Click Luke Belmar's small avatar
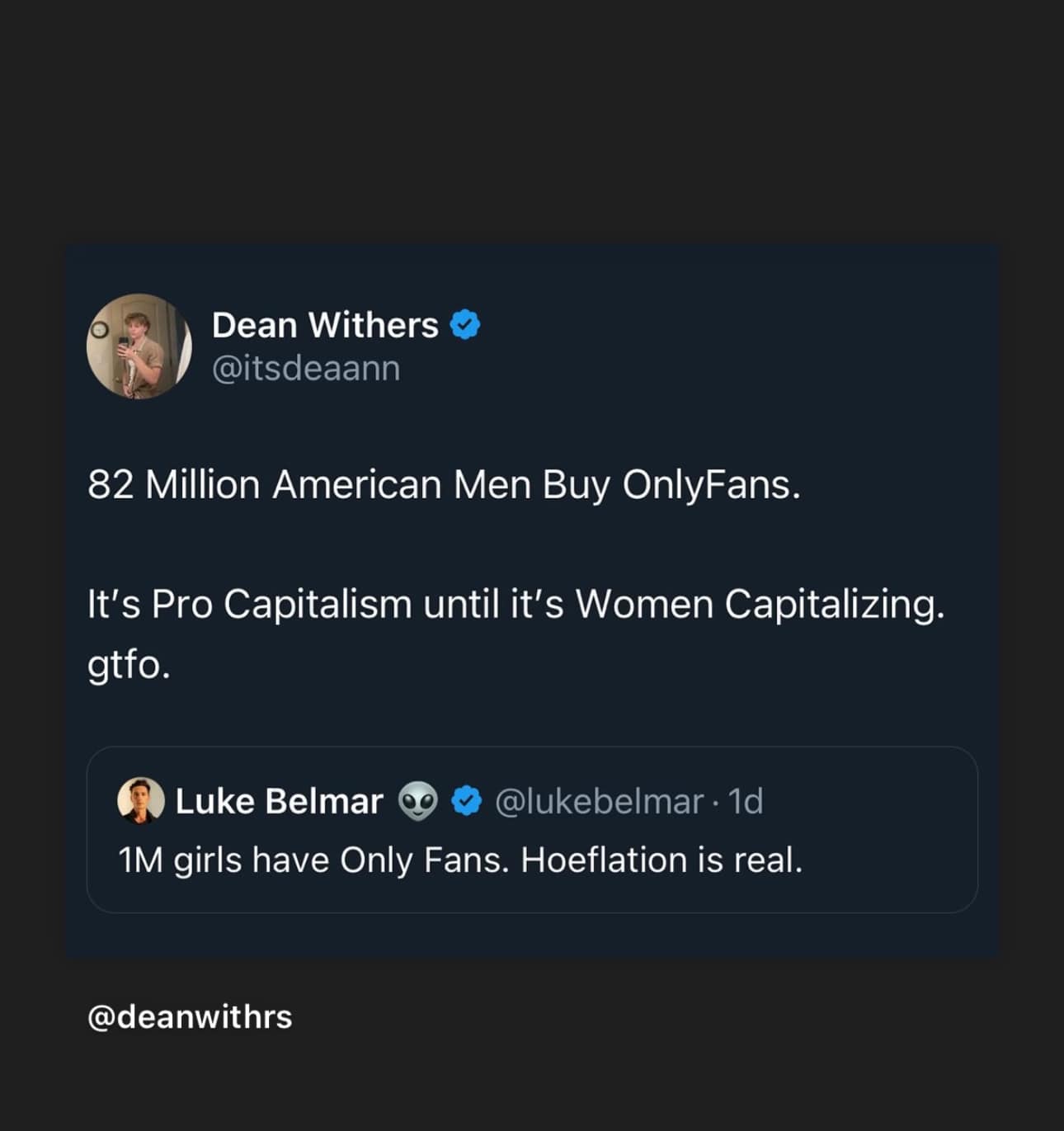The width and height of the screenshot is (1064, 1131). (x=141, y=800)
